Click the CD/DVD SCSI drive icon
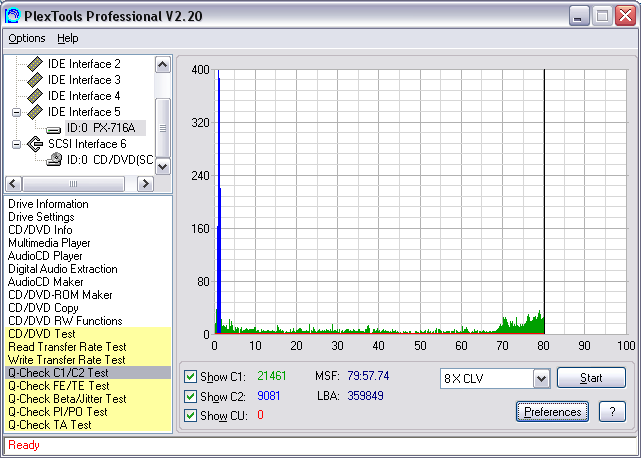The image size is (641, 458). tap(54, 159)
